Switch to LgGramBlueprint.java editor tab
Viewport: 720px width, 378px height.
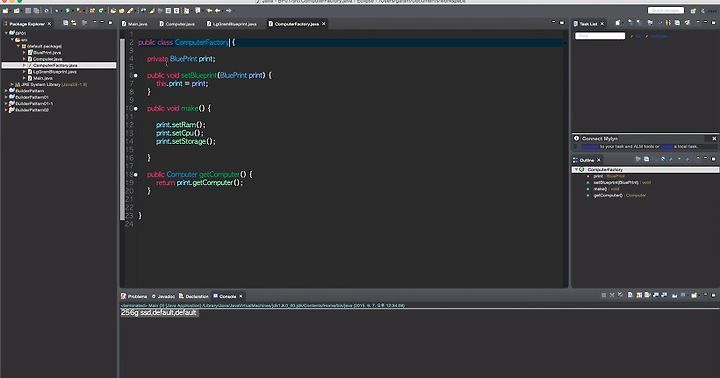point(231,24)
